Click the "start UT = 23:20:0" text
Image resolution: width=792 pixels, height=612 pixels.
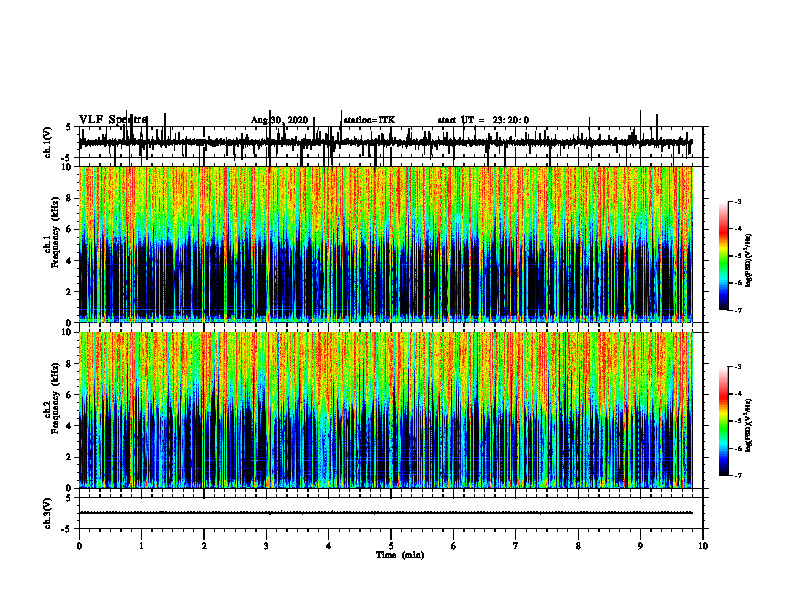tap(483, 120)
